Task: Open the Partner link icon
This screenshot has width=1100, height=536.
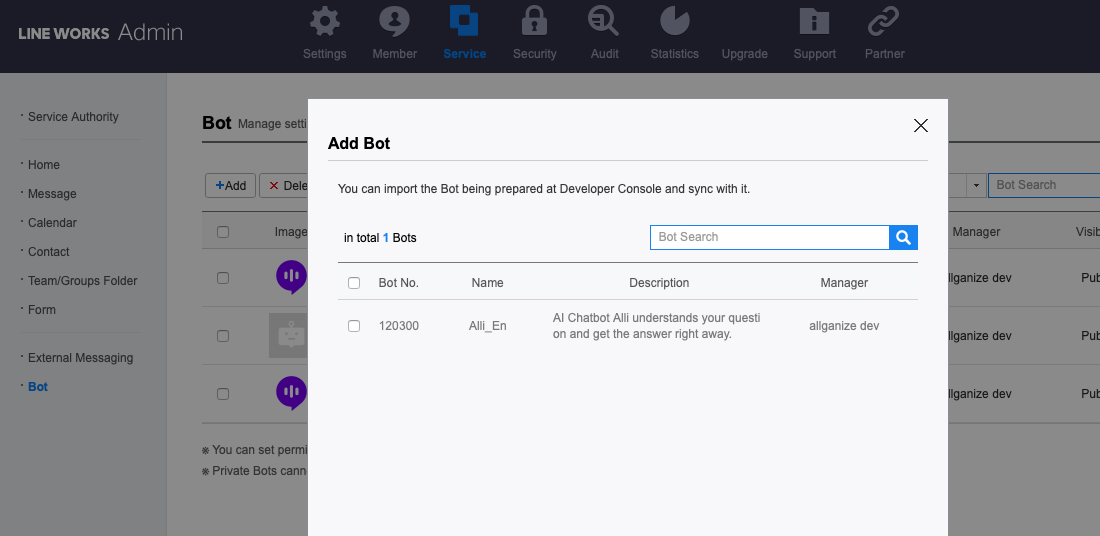Action: tap(884, 21)
